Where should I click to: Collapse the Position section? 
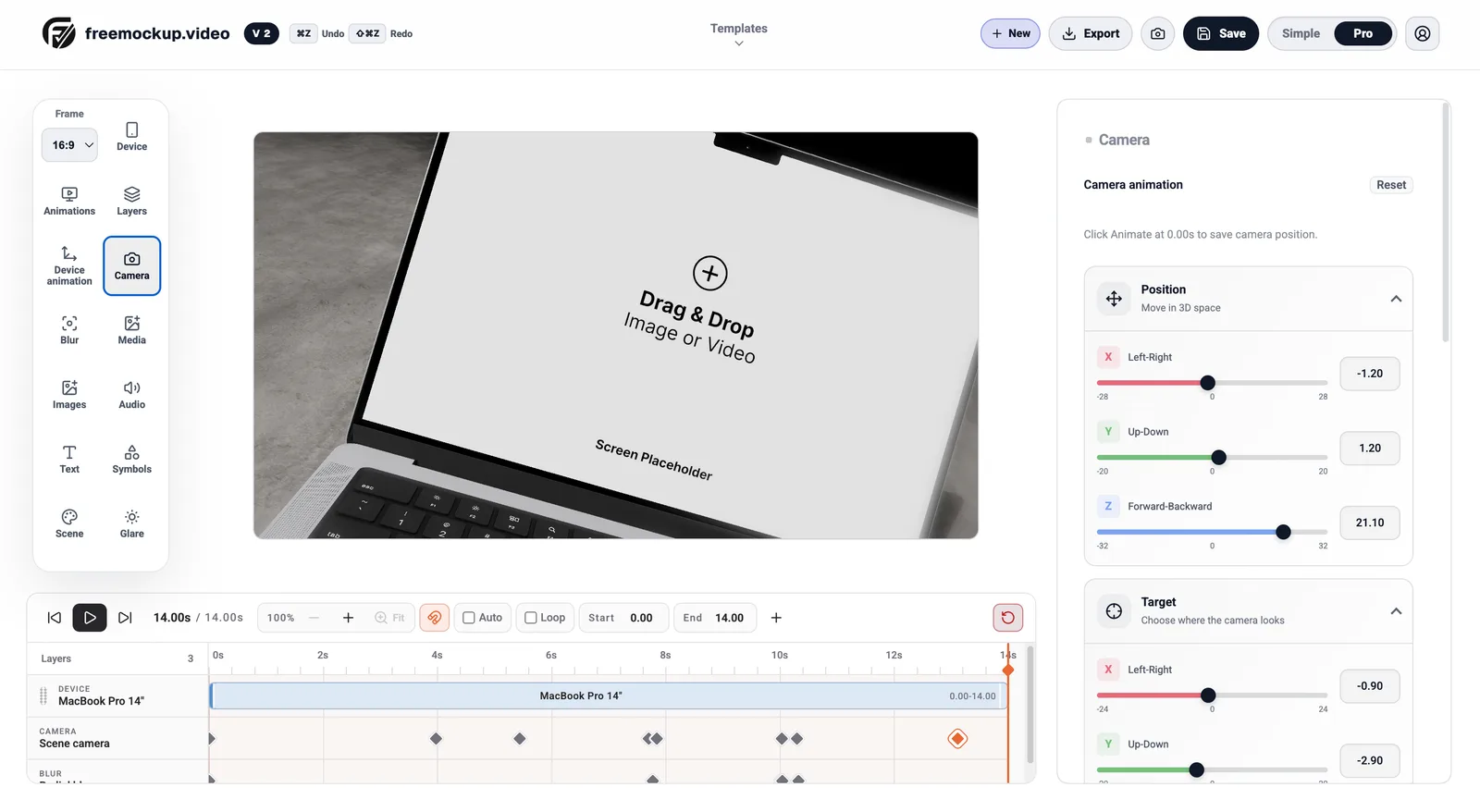click(x=1396, y=299)
